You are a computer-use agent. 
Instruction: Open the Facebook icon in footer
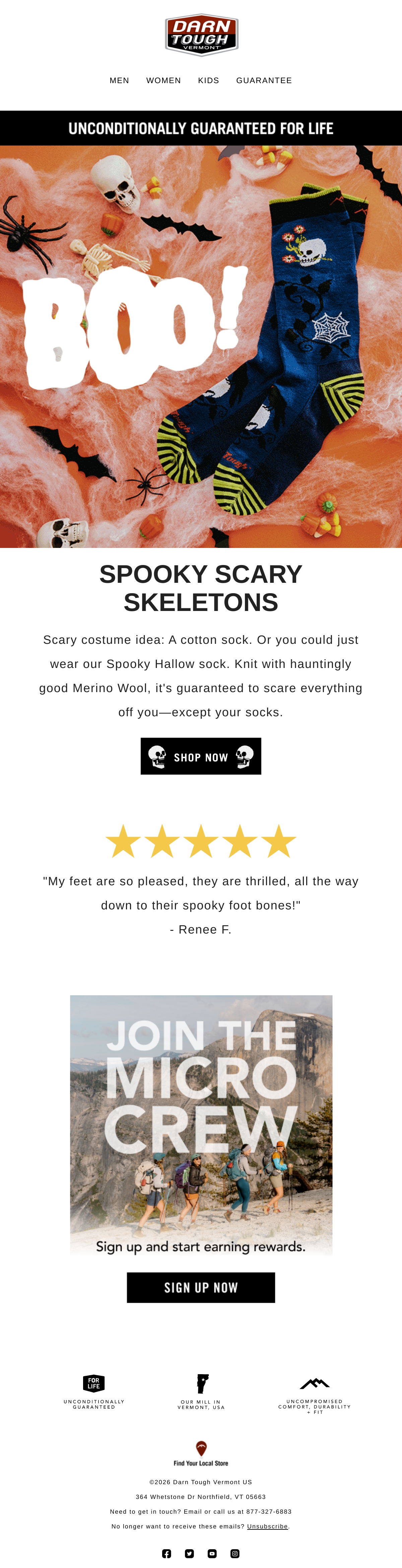click(166, 1553)
